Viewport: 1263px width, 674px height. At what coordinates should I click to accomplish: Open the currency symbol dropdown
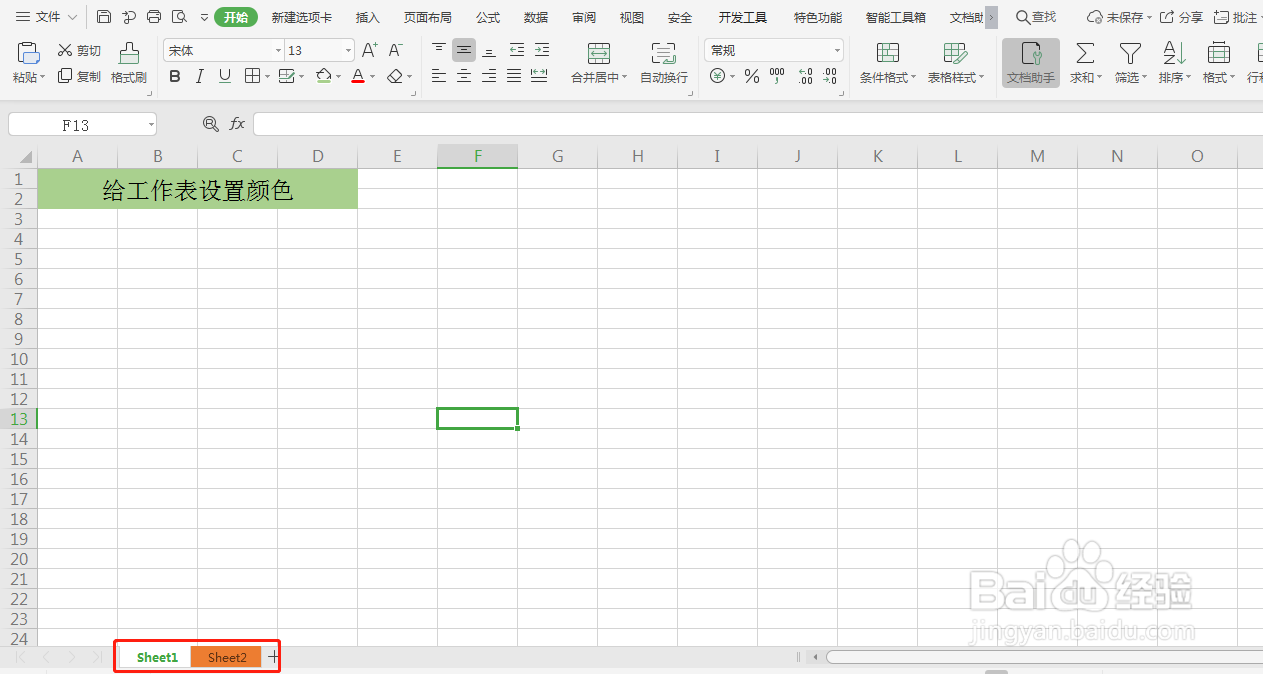pyautogui.click(x=732, y=77)
